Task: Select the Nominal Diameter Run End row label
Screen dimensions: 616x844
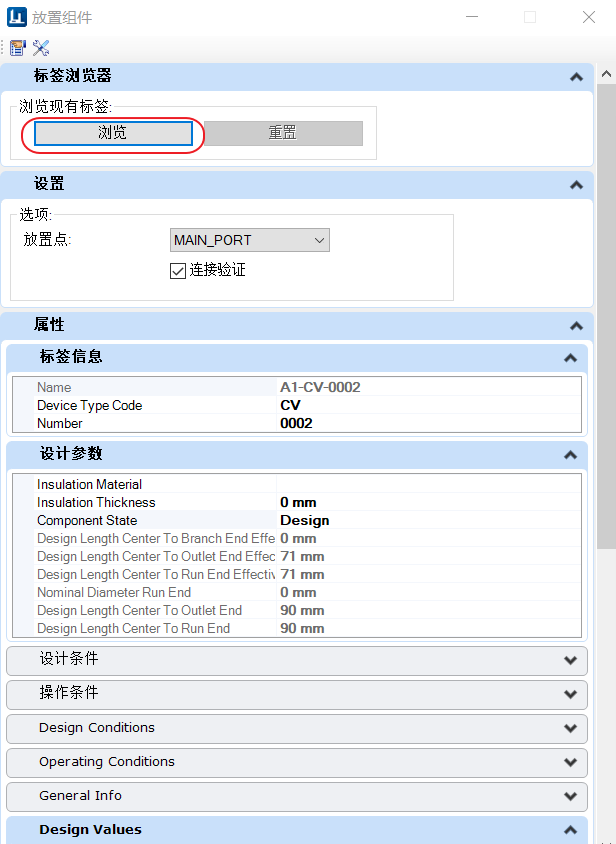Action: (x=114, y=593)
